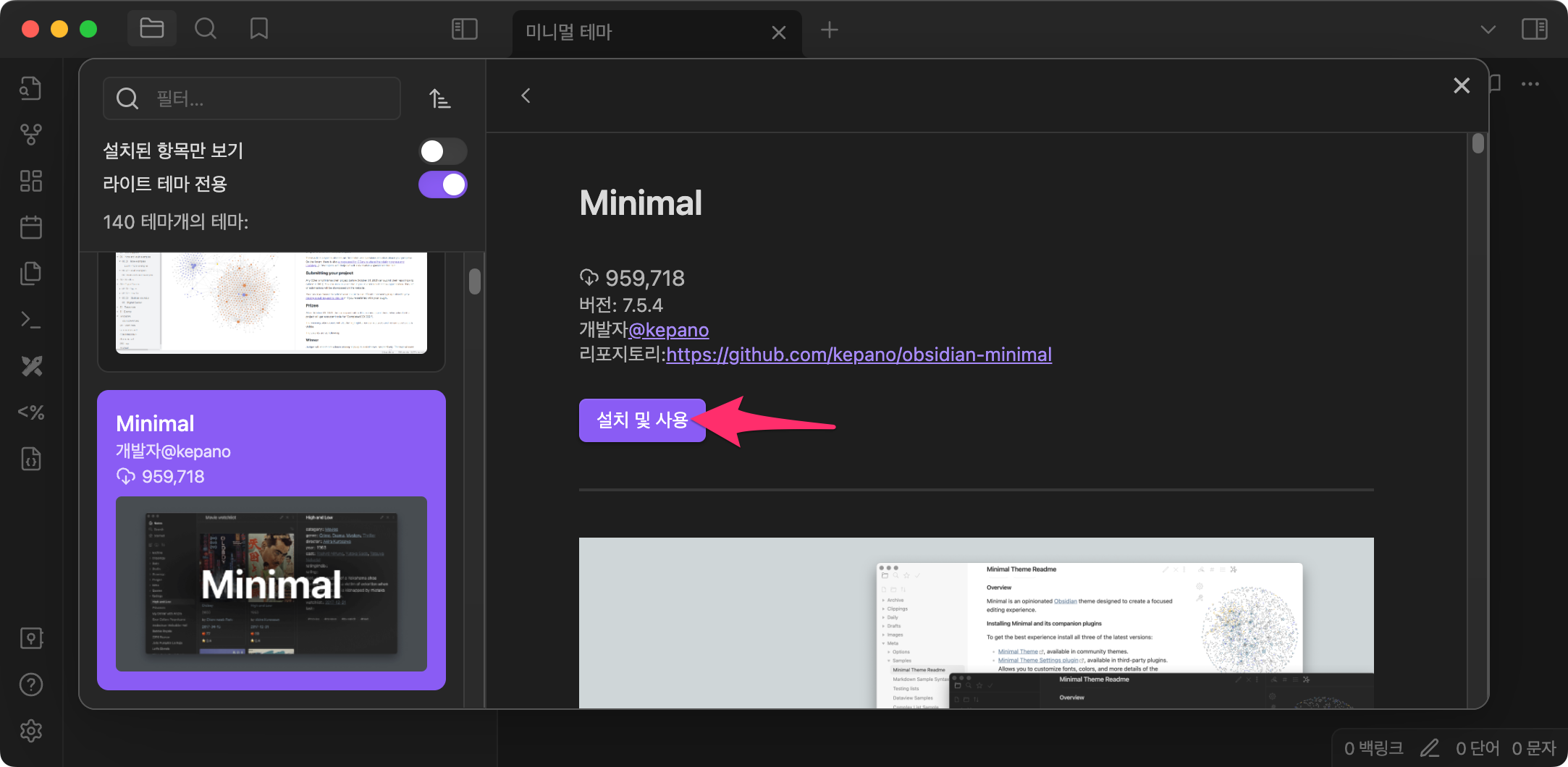Toggle 설치된 항목만 보기 switch
This screenshot has width=1568, height=767.
point(443,151)
